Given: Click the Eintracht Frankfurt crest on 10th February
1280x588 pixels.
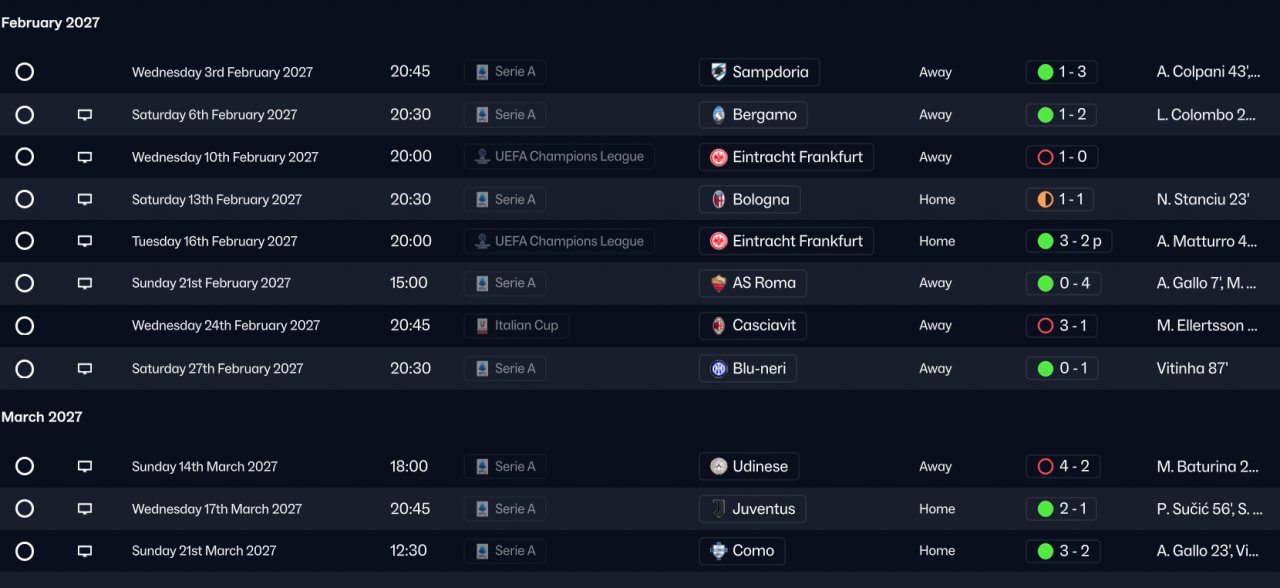Looking at the screenshot, I should (x=719, y=157).
